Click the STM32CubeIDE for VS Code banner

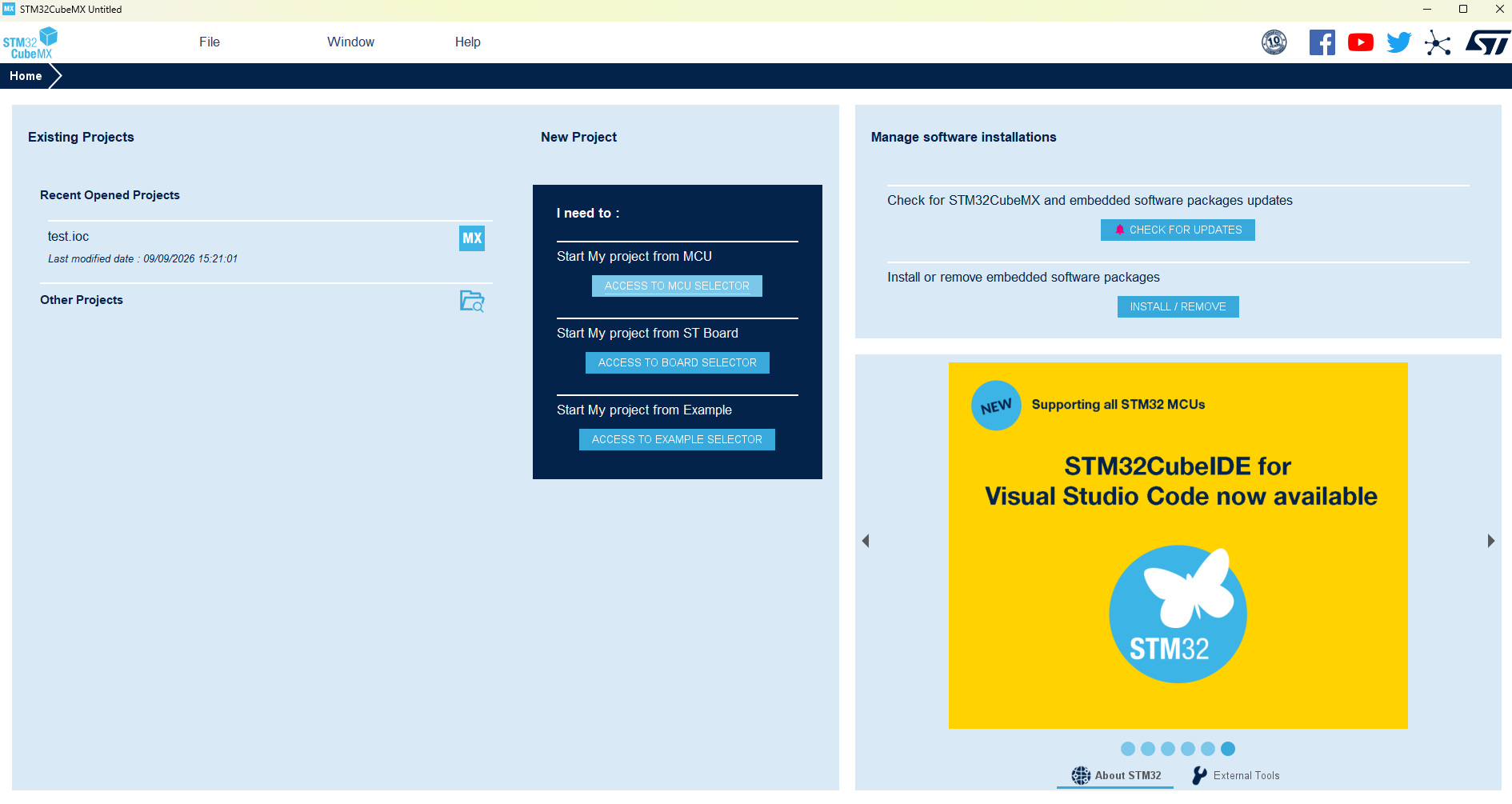pyautogui.click(x=1178, y=546)
